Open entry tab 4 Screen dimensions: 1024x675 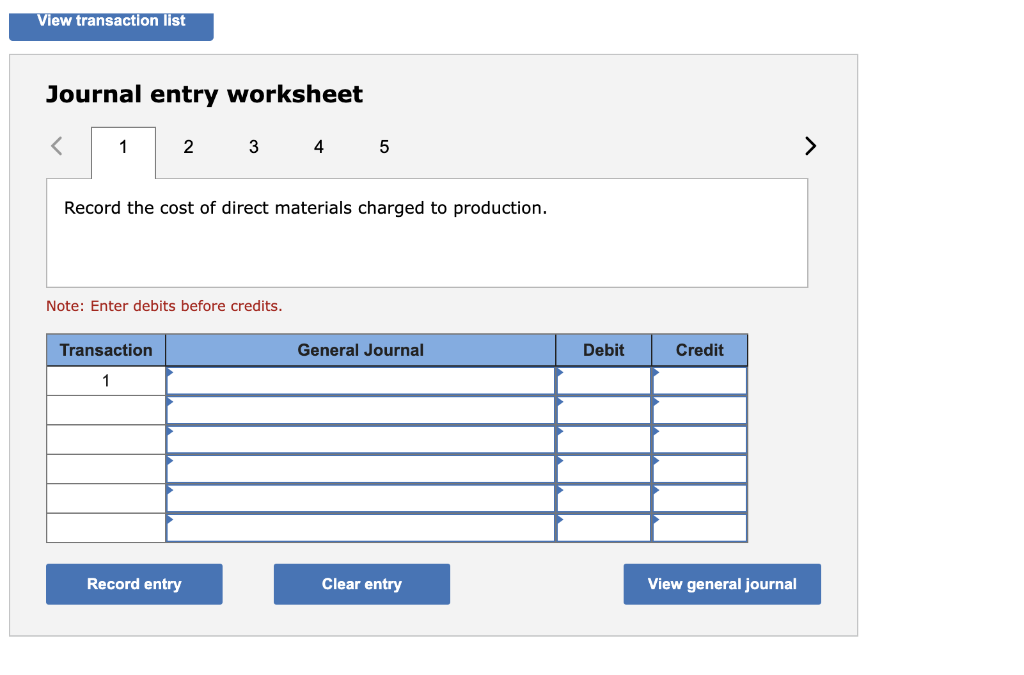(x=319, y=147)
